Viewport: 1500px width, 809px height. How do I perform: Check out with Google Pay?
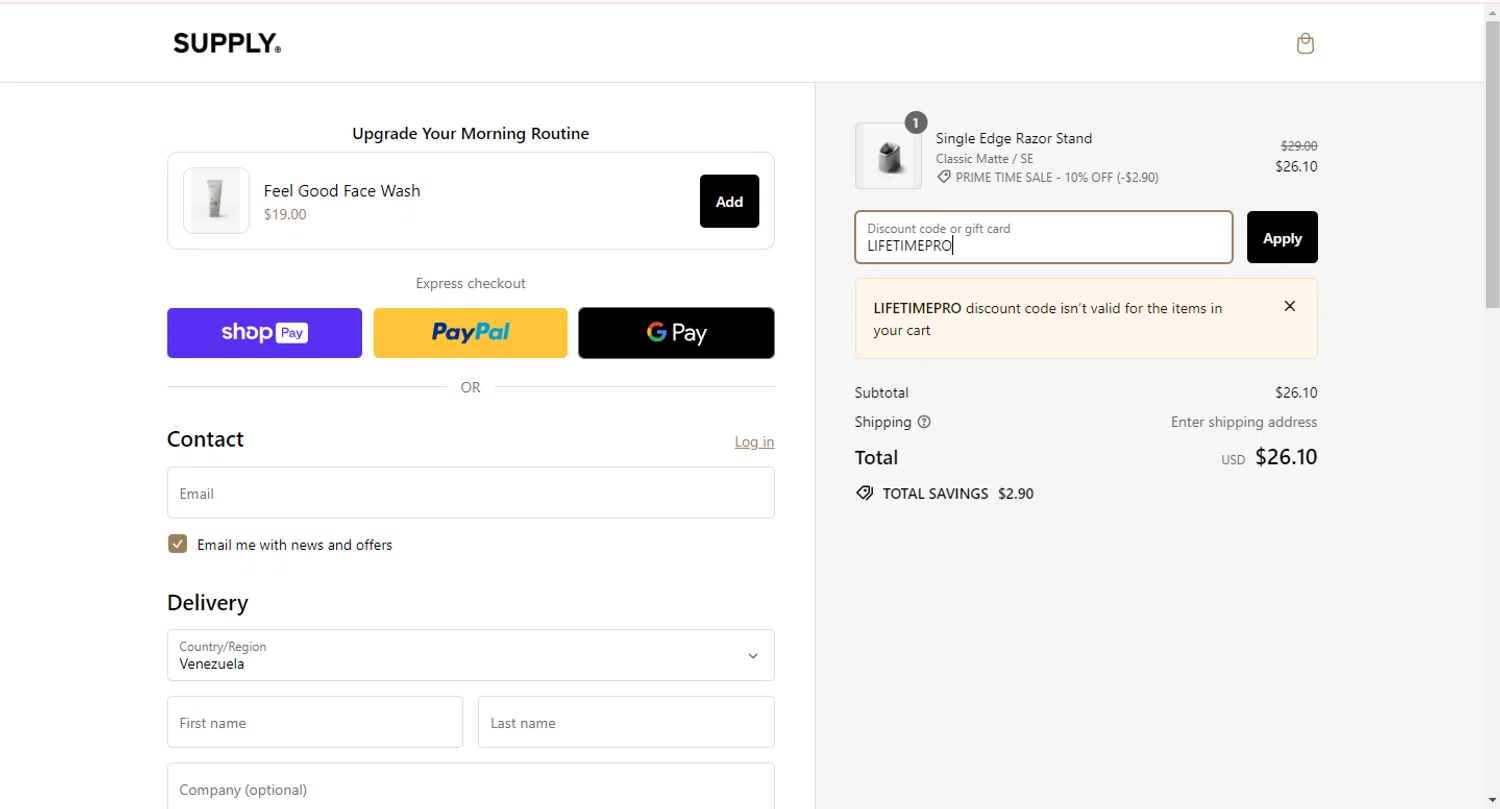[x=676, y=333]
